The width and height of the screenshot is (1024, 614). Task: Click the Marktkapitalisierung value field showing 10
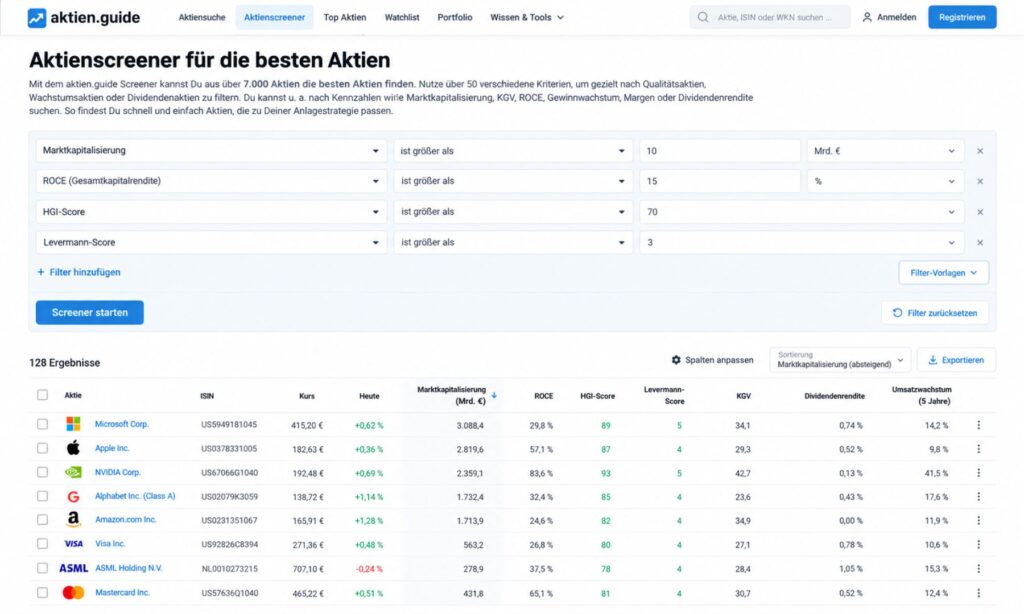[x=720, y=151]
